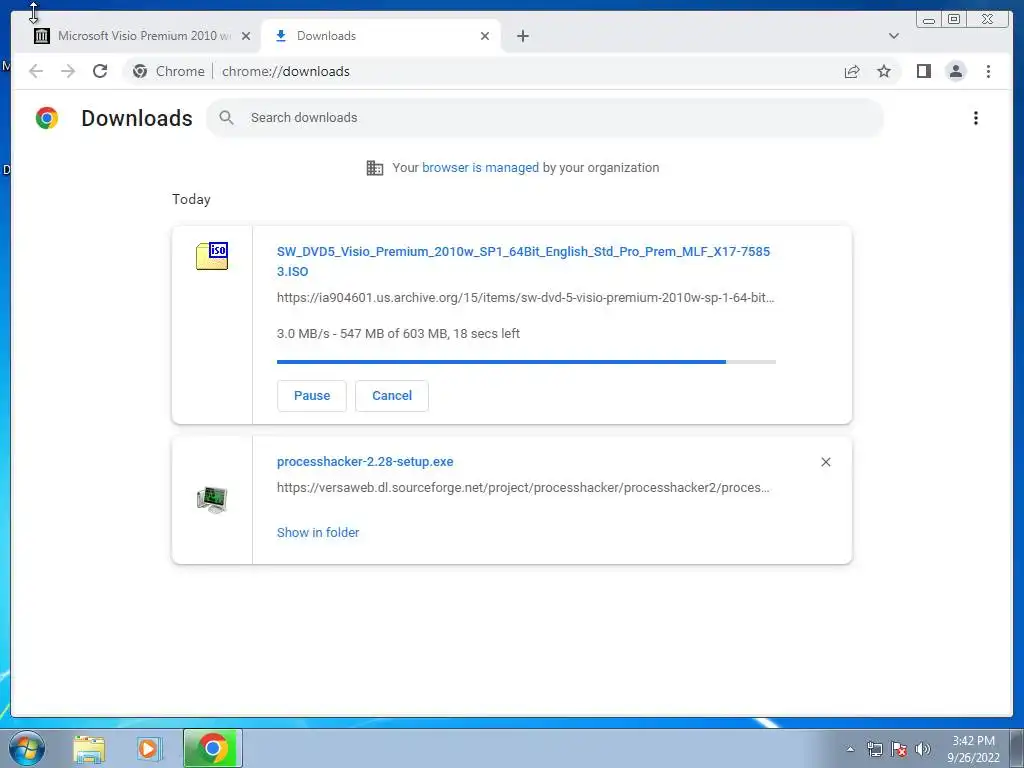
Task: Click the ISO download progress bar
Action: point(526,362)
